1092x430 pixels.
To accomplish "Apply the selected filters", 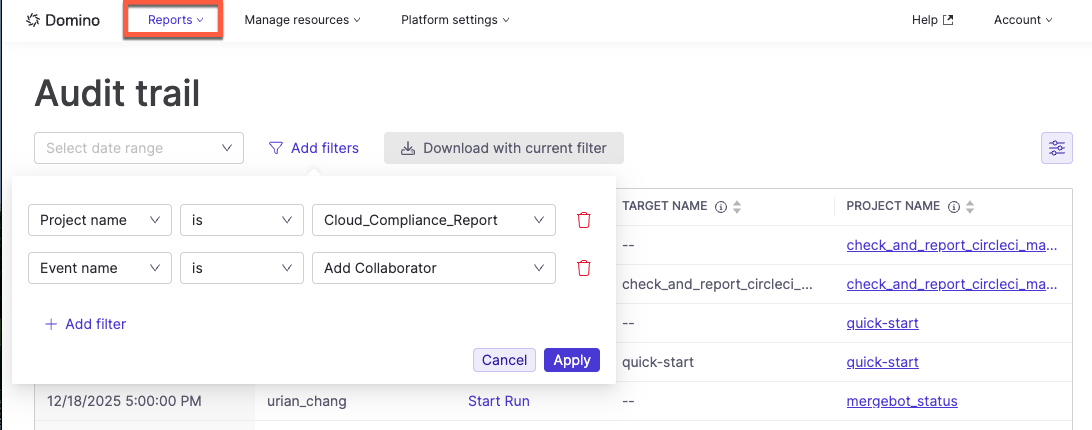I will (x=572, y=360).
